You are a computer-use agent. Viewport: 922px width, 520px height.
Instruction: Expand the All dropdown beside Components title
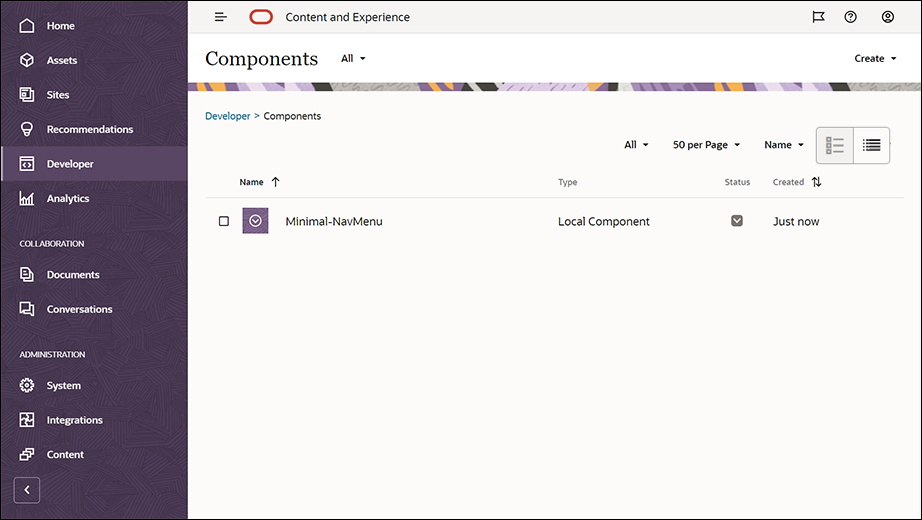coord(353,58)
